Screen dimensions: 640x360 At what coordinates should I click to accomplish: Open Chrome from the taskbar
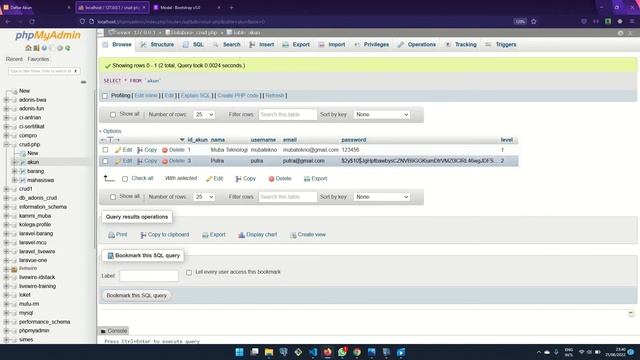pos(357,352)
